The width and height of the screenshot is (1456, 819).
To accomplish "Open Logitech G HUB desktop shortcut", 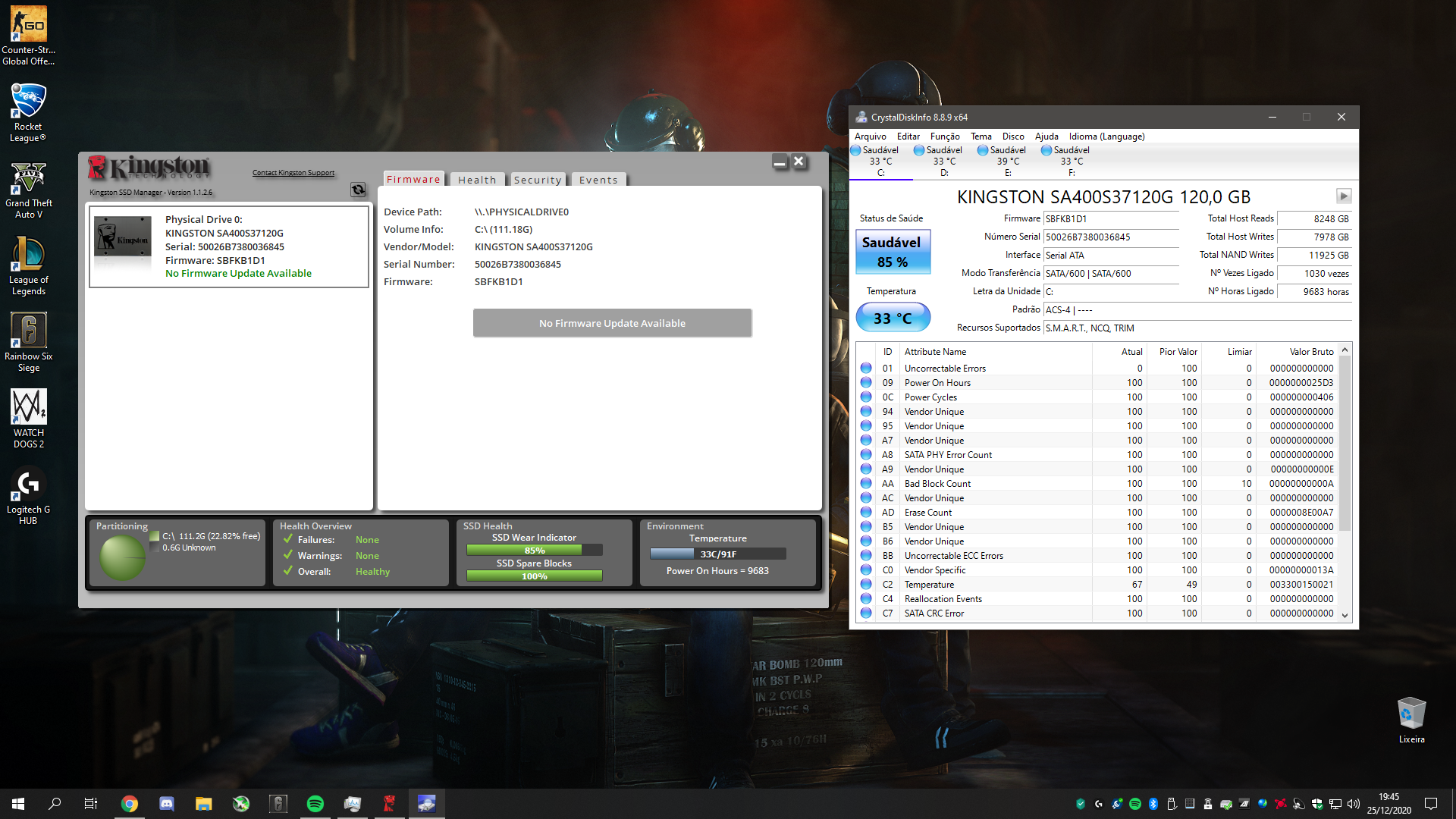I will coord(29,496).
